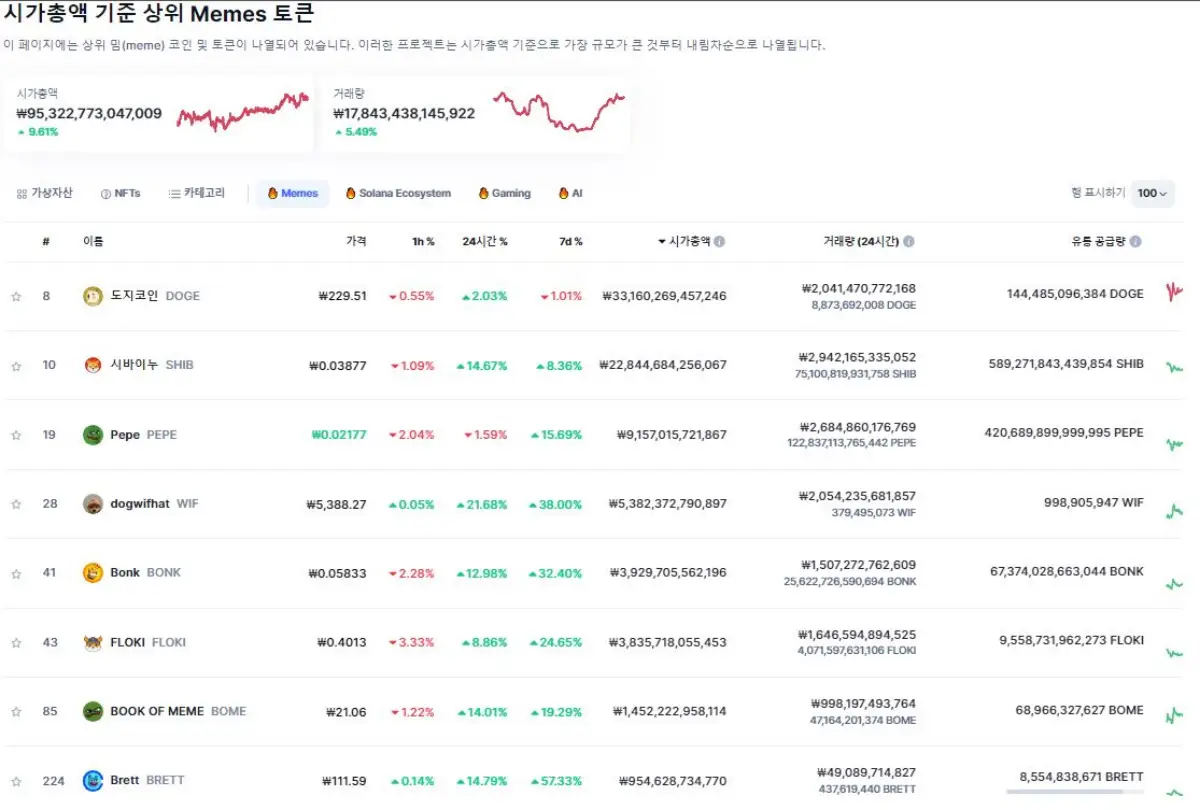Viewport: 1200px width, 810px height.
Task: Open the BOOK OF MEME BOME page
Action: coord(178,712)
